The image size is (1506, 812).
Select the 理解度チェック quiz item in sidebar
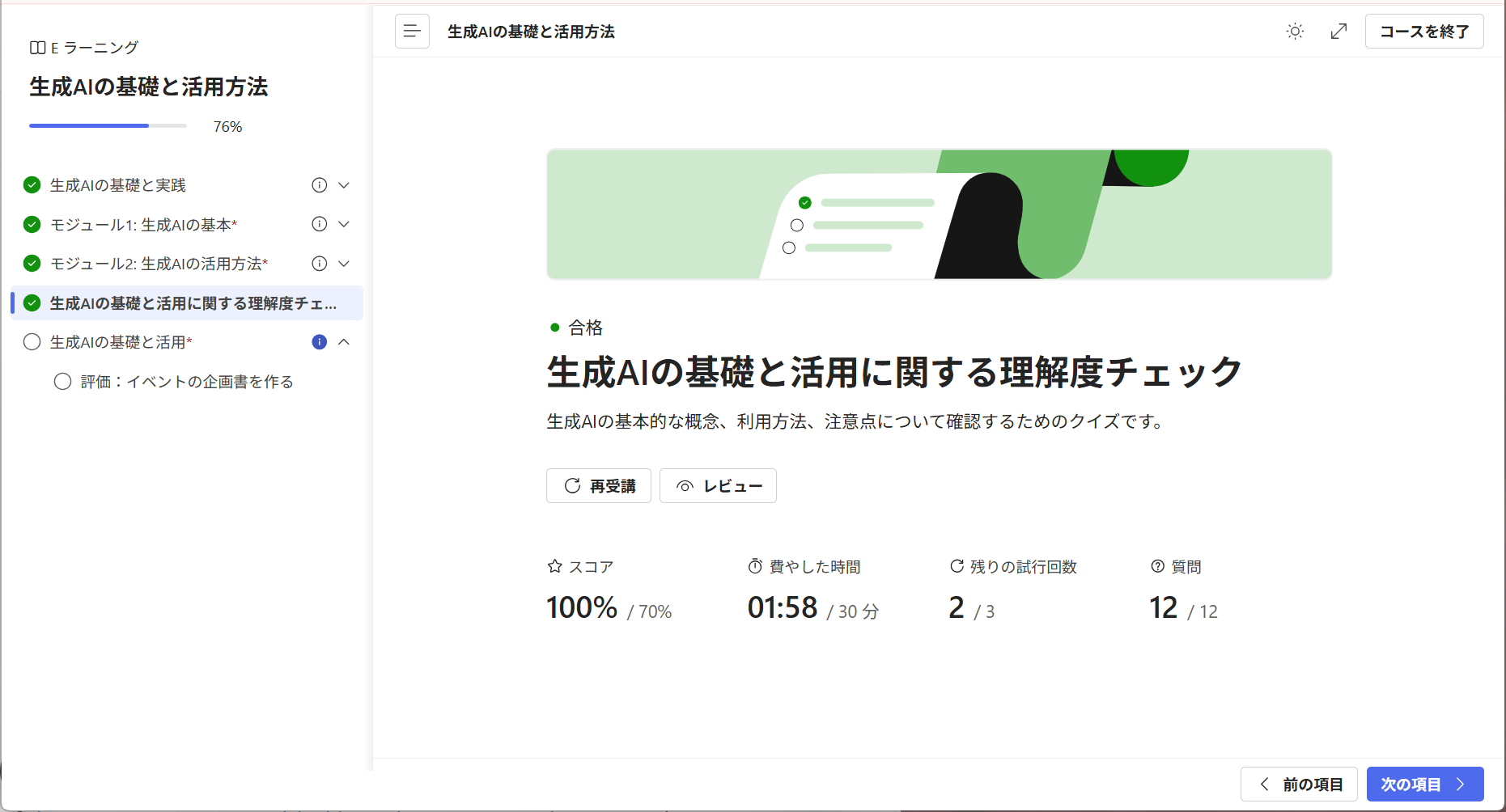188,303
